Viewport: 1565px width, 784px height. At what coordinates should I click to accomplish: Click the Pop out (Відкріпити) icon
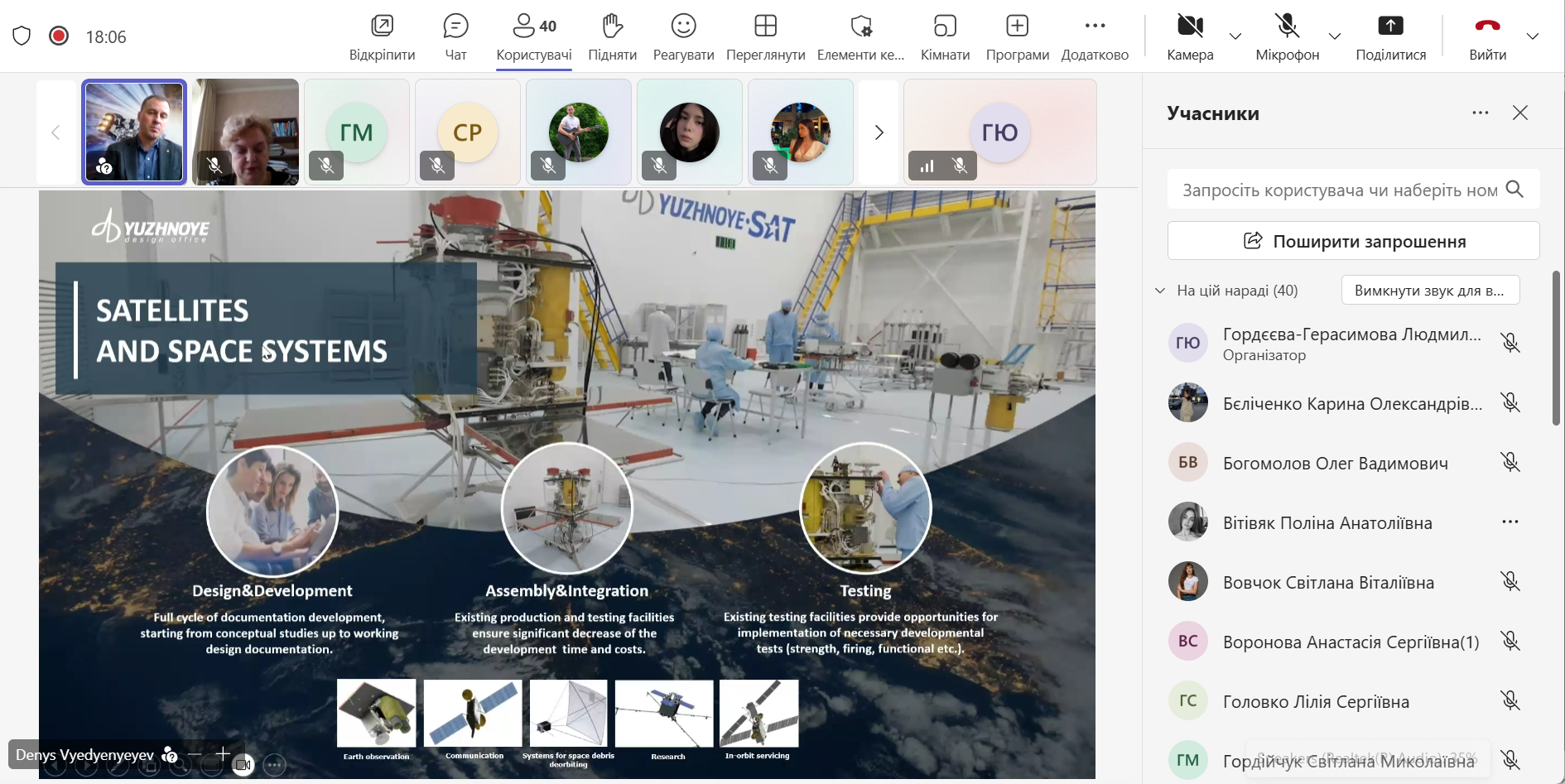click(x=382, y=26)
